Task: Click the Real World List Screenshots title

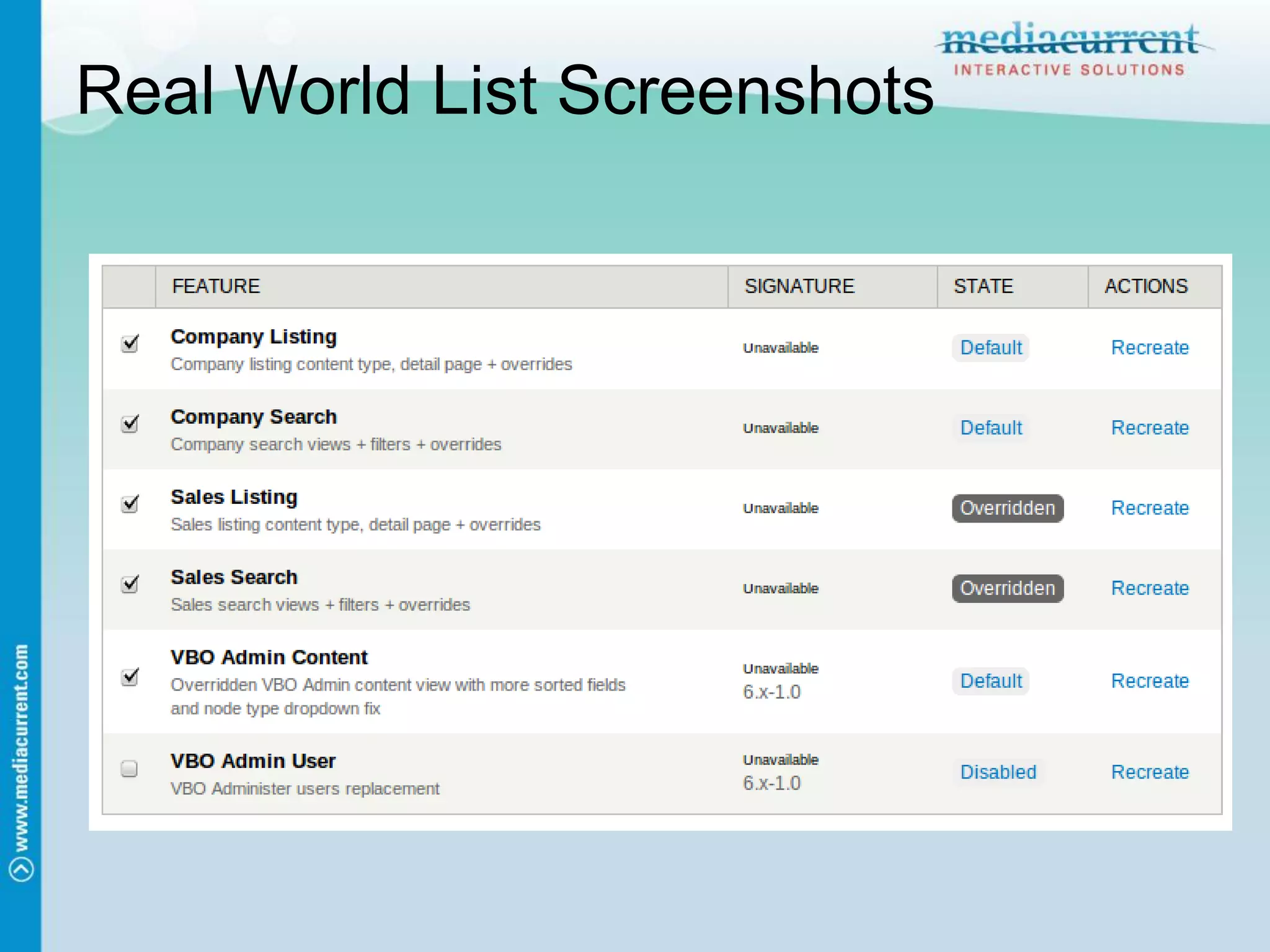Action: point(505,91)
